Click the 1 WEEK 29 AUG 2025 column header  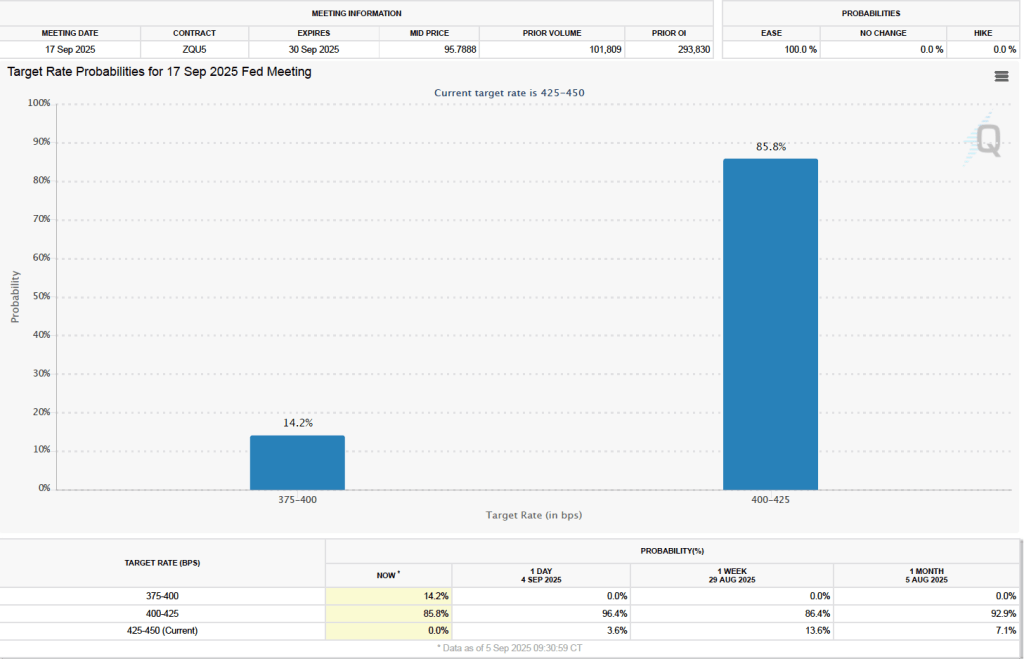[731, 574]
